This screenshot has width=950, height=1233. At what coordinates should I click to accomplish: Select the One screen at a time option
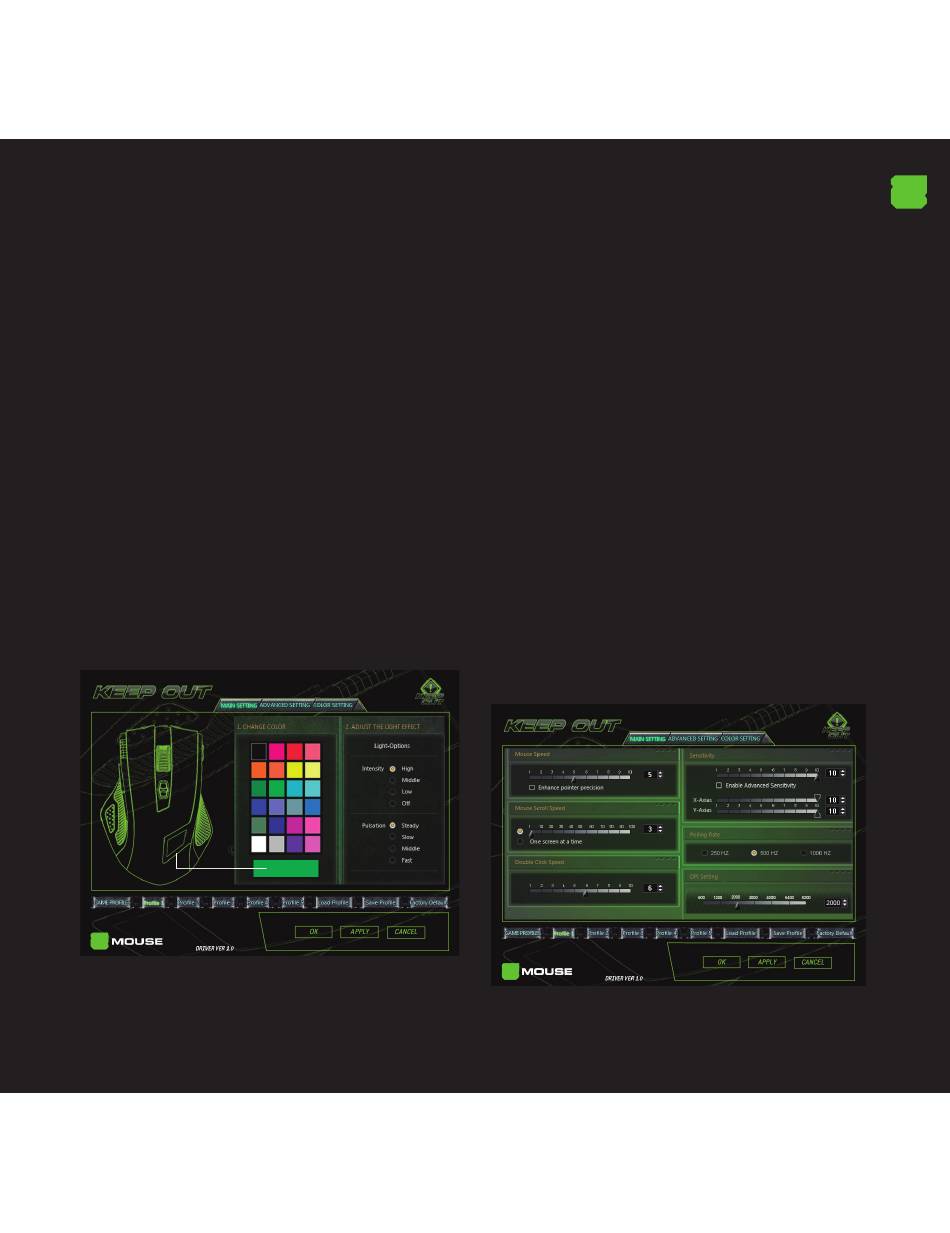[x=520, y=842]
